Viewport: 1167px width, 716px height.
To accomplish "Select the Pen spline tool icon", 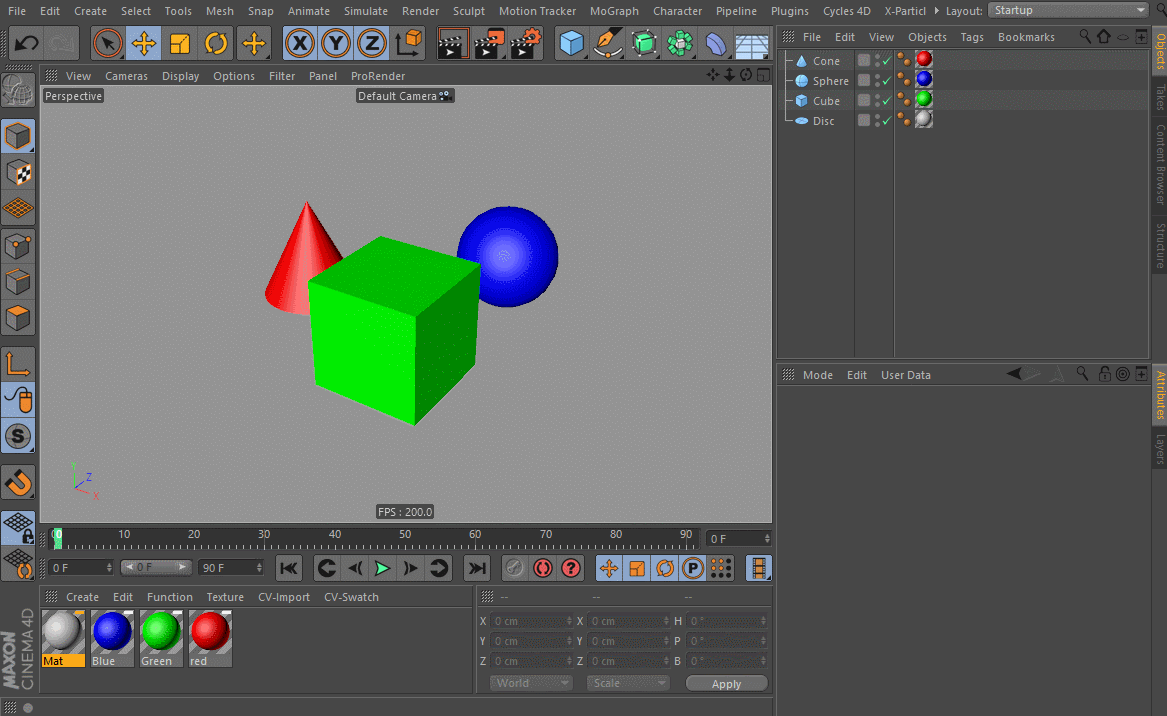I will (x=608, y=44).
